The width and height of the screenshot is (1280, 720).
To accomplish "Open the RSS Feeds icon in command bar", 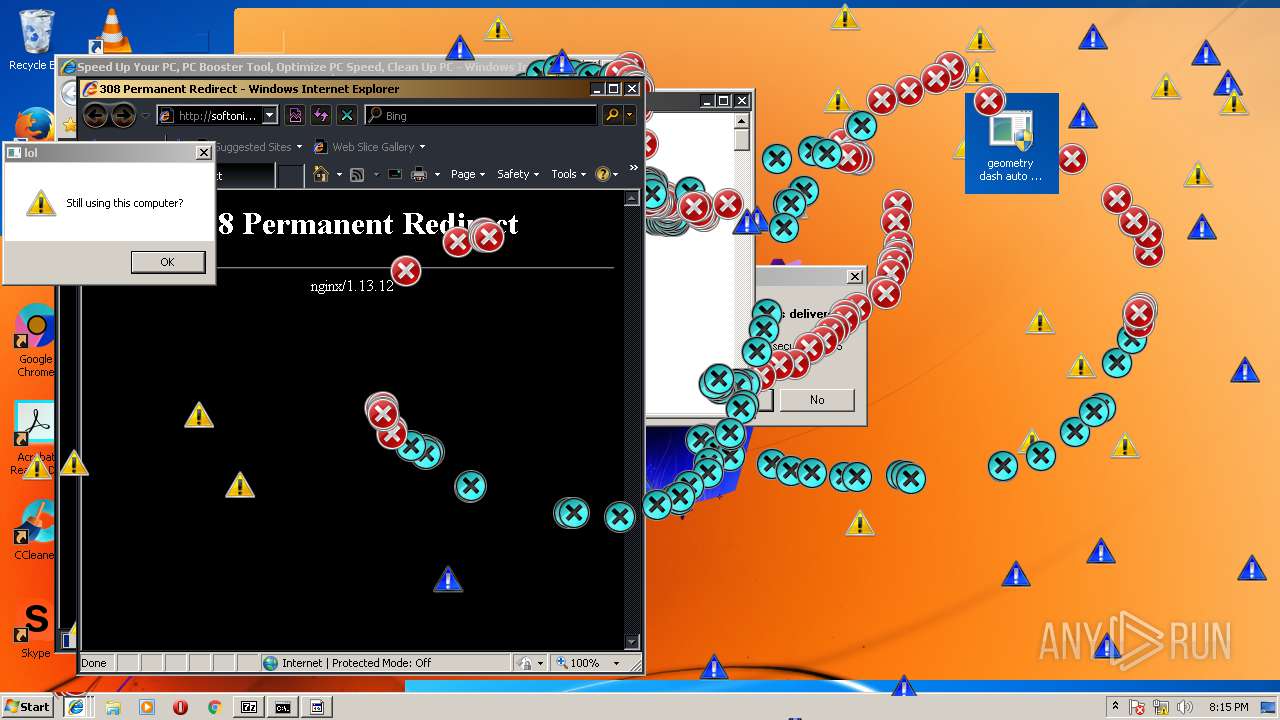I will tap(356, 174).
